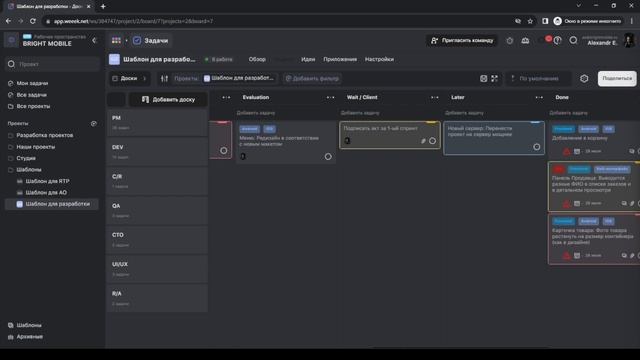Switch to the Обзор tab
This screenshot has height=360, width=640.
pyautogui.click(x=257, y=60)
